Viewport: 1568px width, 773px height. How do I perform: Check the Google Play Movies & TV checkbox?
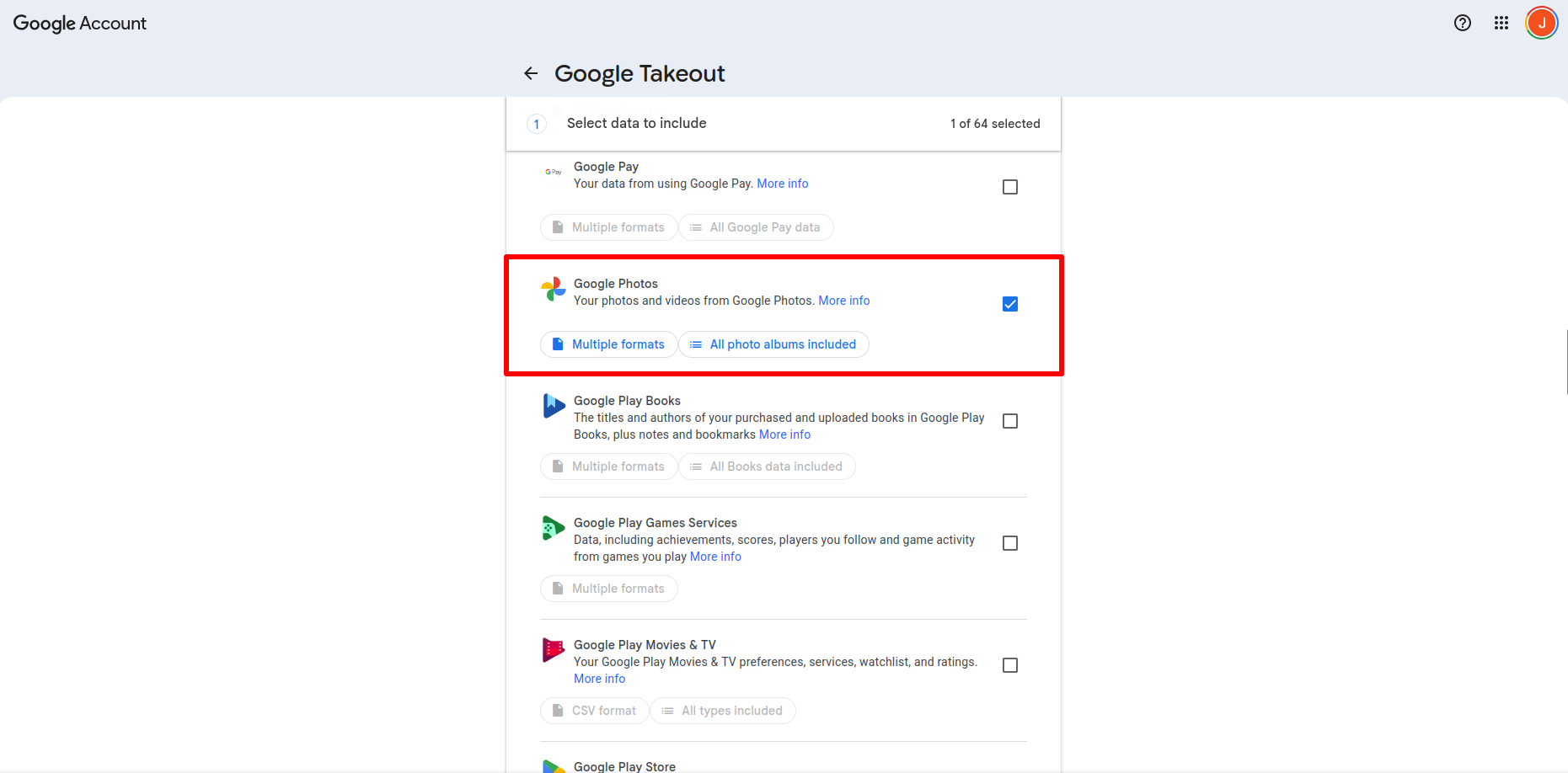coord(1010,665)
